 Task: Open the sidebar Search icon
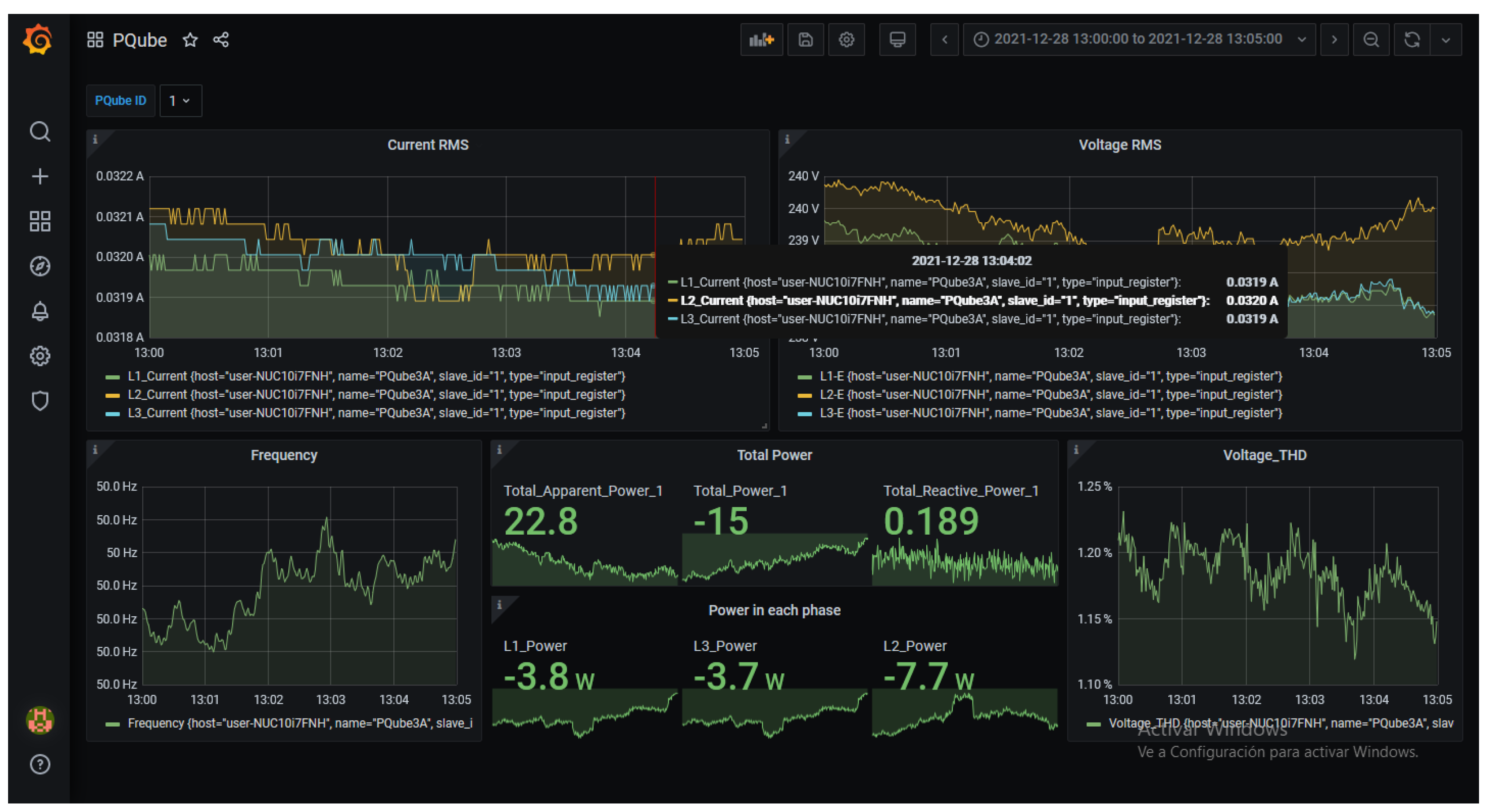[39, 132]
